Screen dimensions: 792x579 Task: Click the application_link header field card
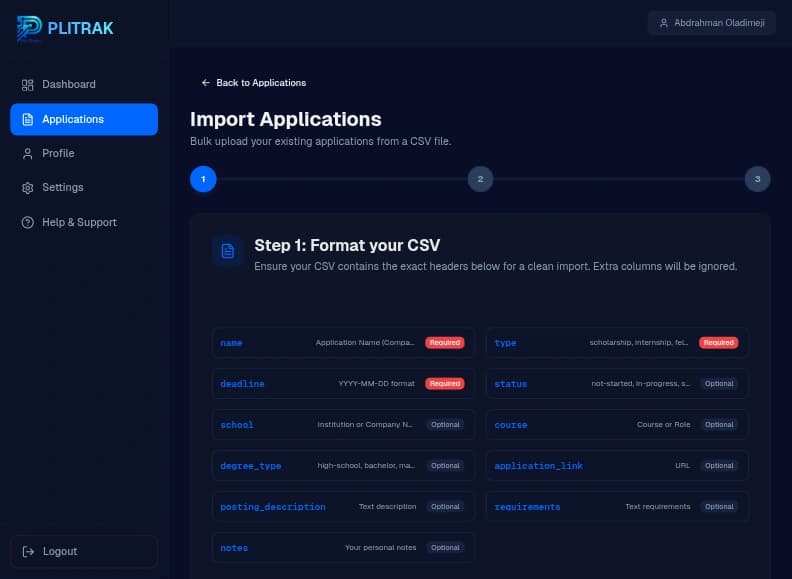point(617,466)
